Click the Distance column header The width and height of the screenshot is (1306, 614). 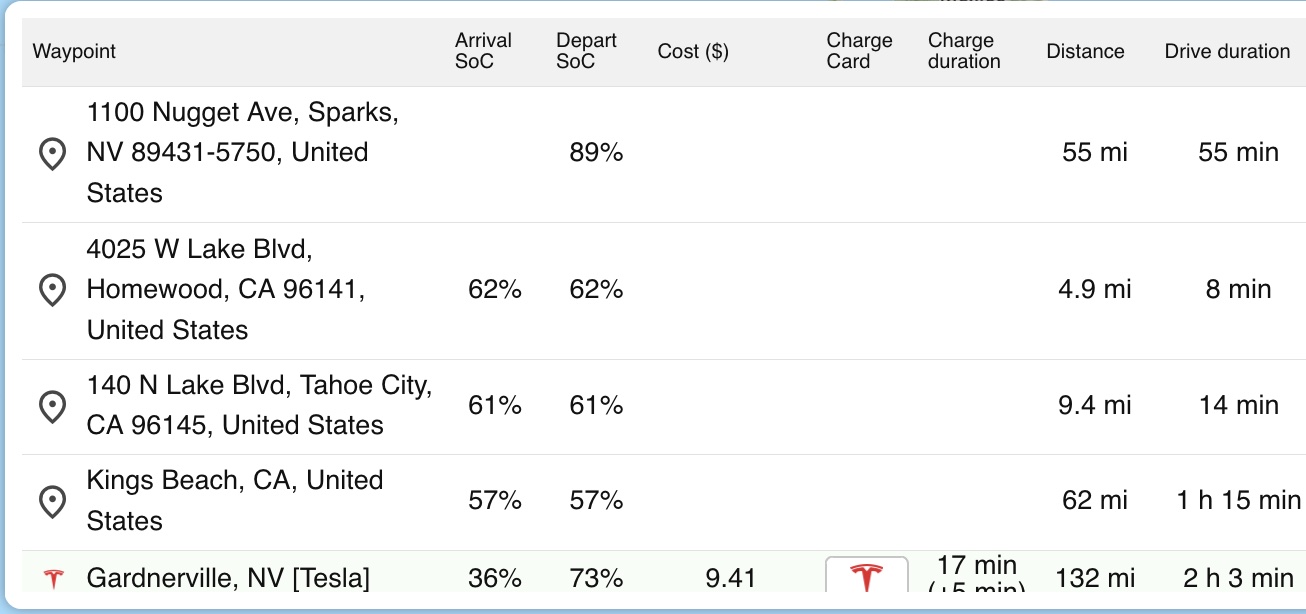1085,51
